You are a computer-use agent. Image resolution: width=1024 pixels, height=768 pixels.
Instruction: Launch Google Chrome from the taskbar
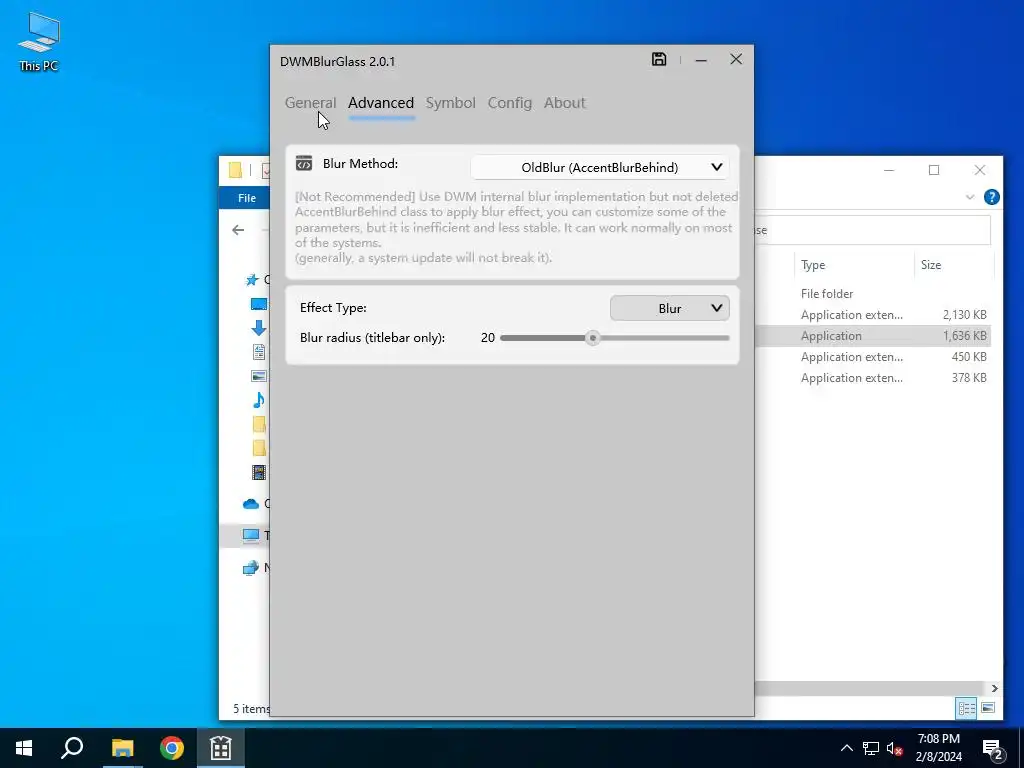[172, 748]
